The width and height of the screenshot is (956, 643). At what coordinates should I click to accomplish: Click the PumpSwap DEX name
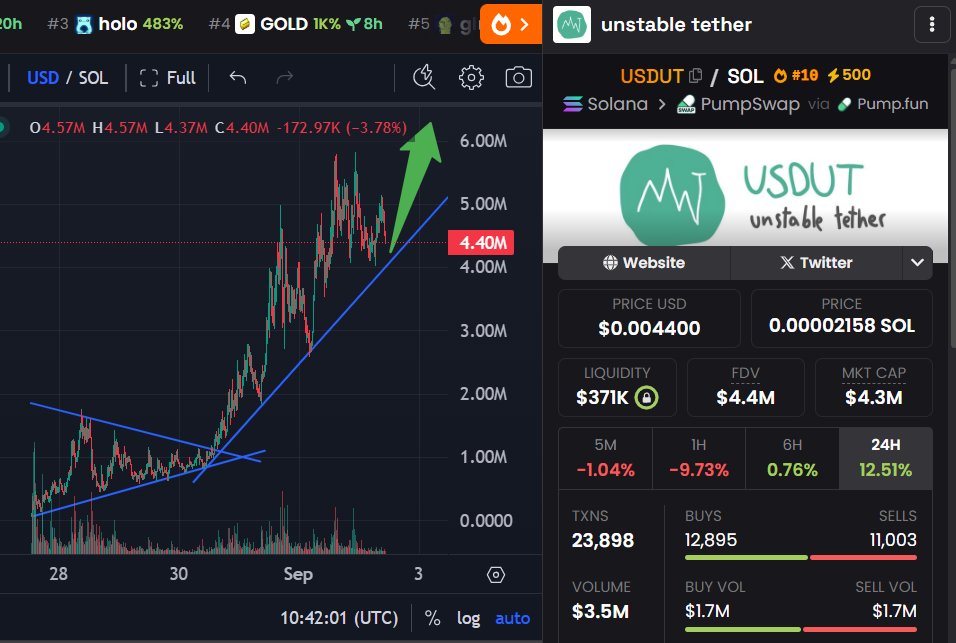(x=750, y=104)
